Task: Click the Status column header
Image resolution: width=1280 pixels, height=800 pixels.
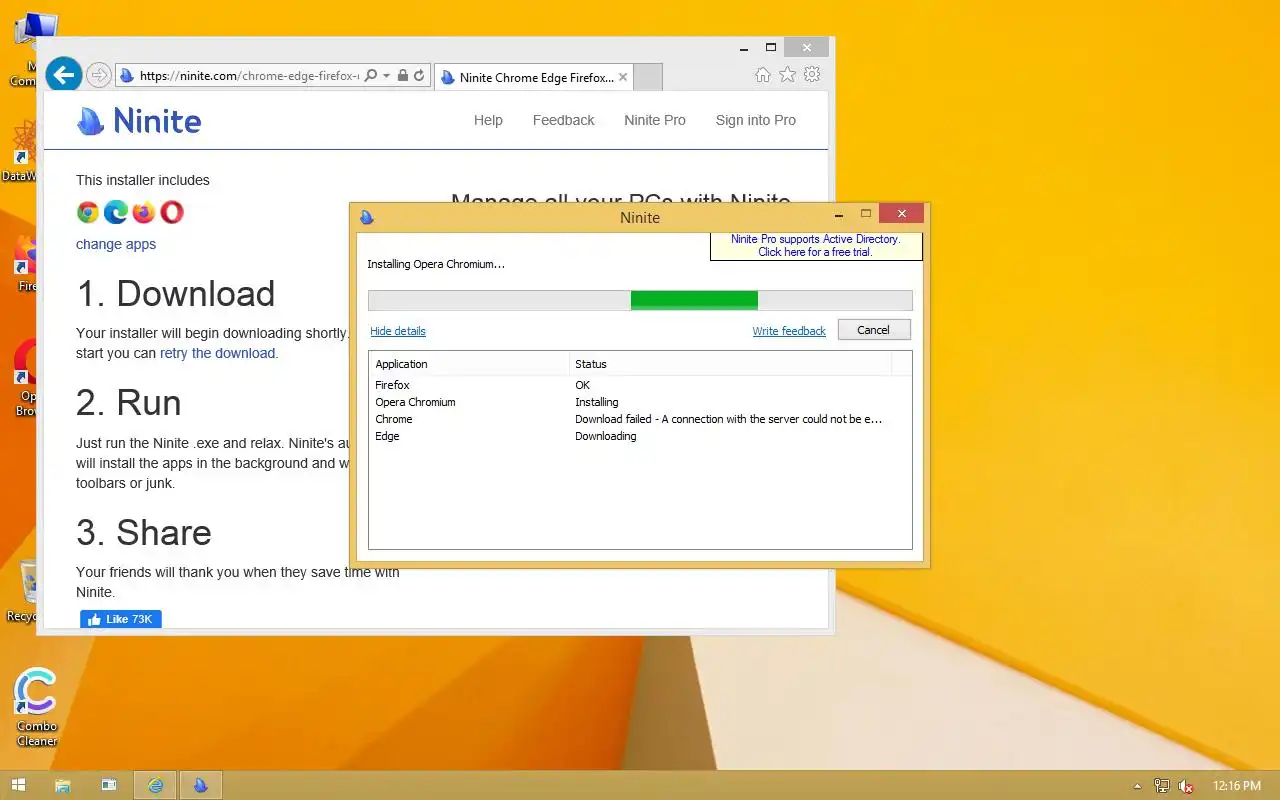Action: tap(730, 364)
